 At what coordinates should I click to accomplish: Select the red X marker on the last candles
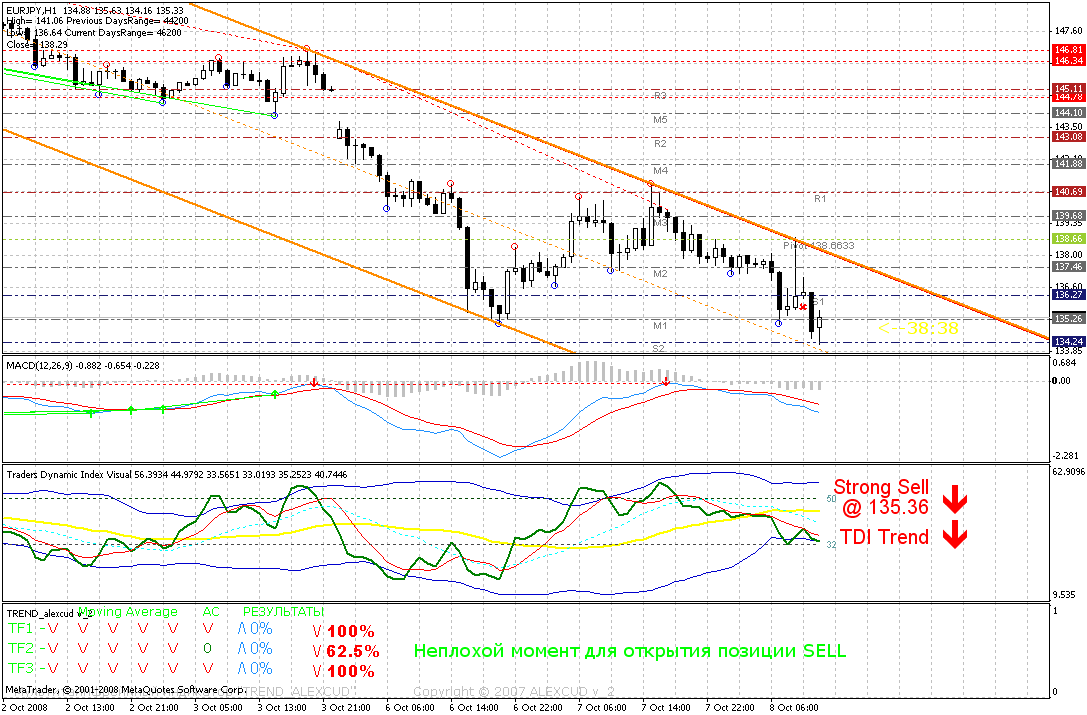point(803,307)
